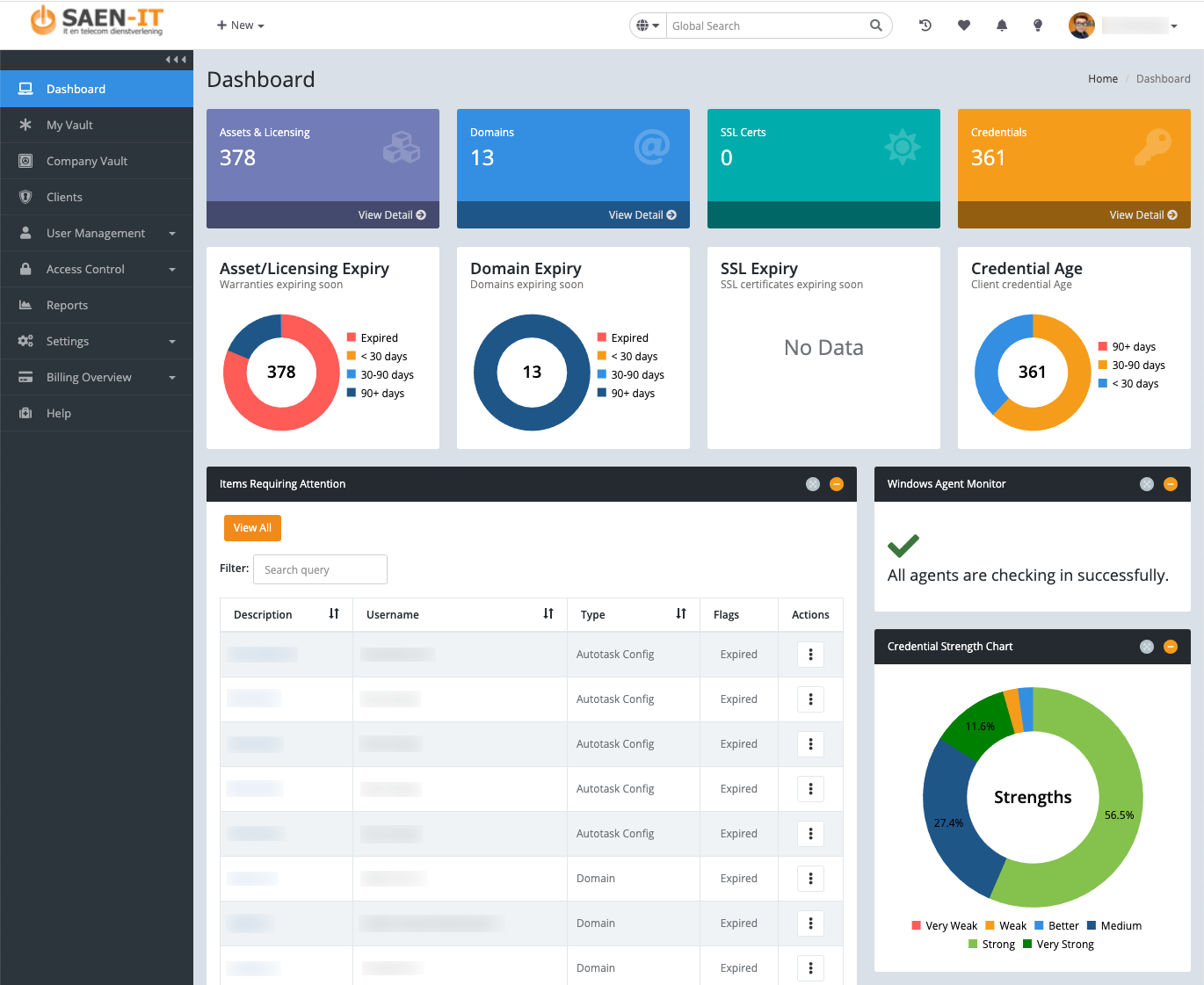Click the lightbulb tips icon
The height and width of the screenshot is (985, 1204).
tap(1038, 25)
